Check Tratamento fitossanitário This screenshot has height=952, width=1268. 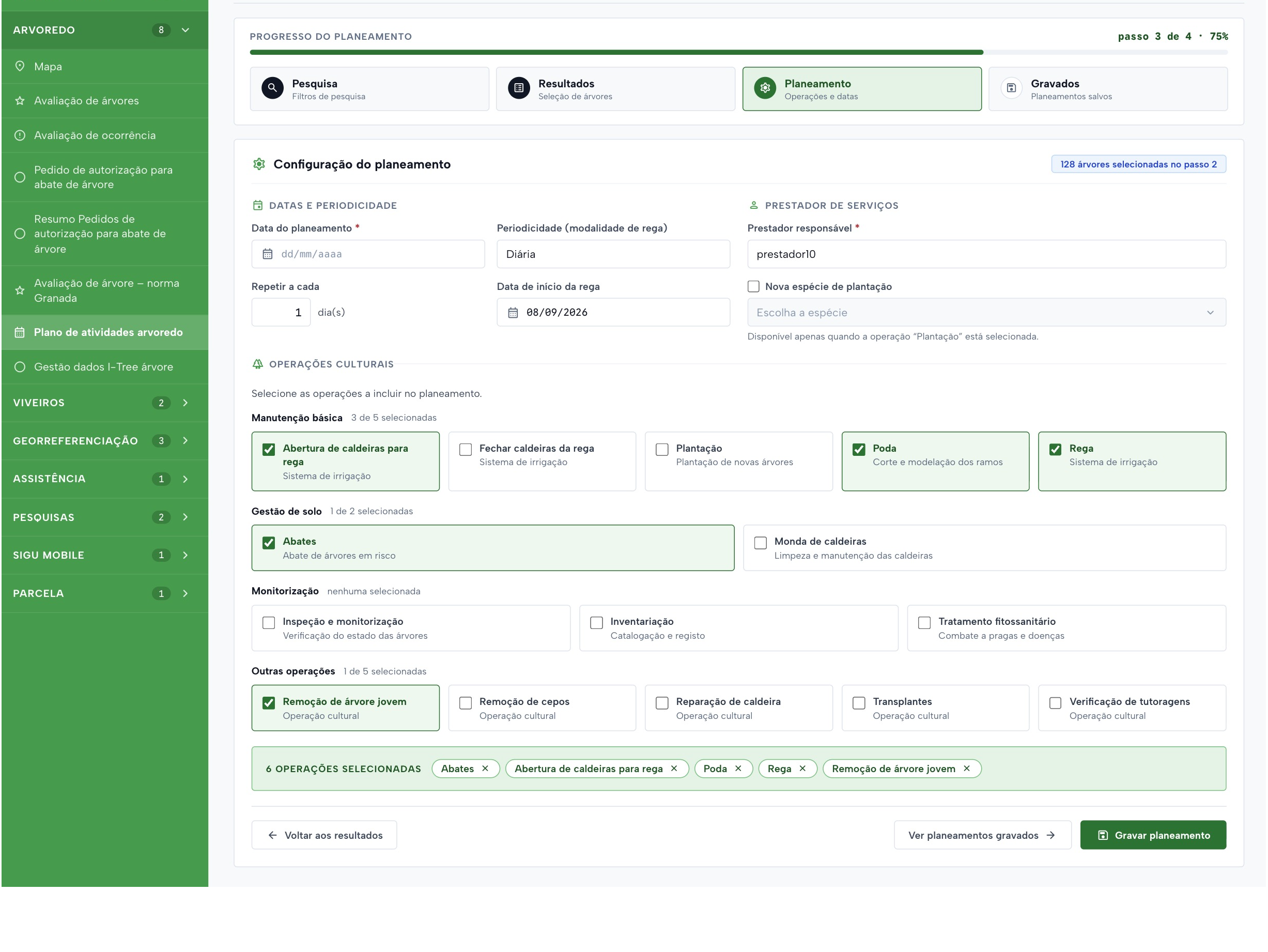924,623
